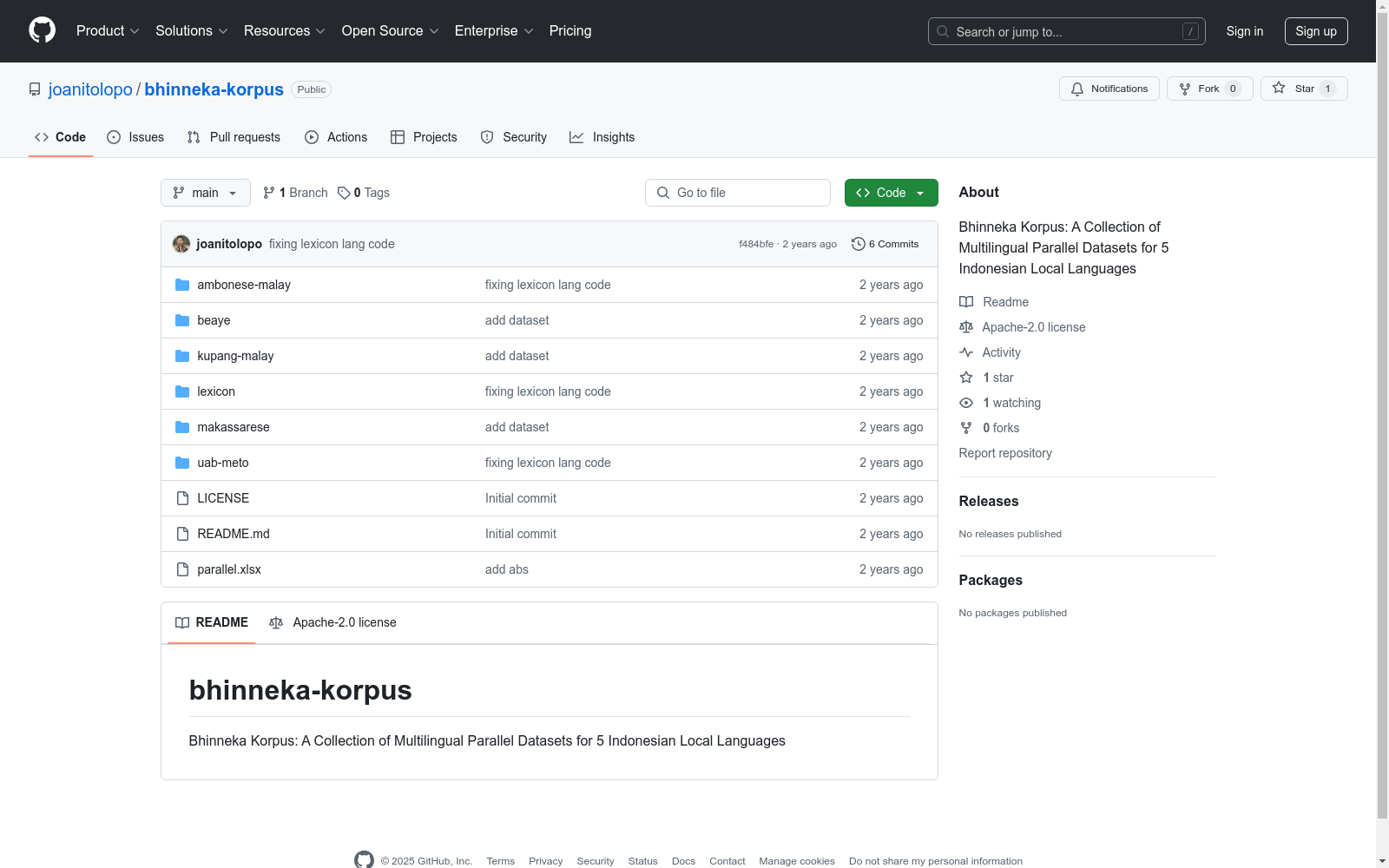
Task: Click the Go to file input
Action: (738, 193)
